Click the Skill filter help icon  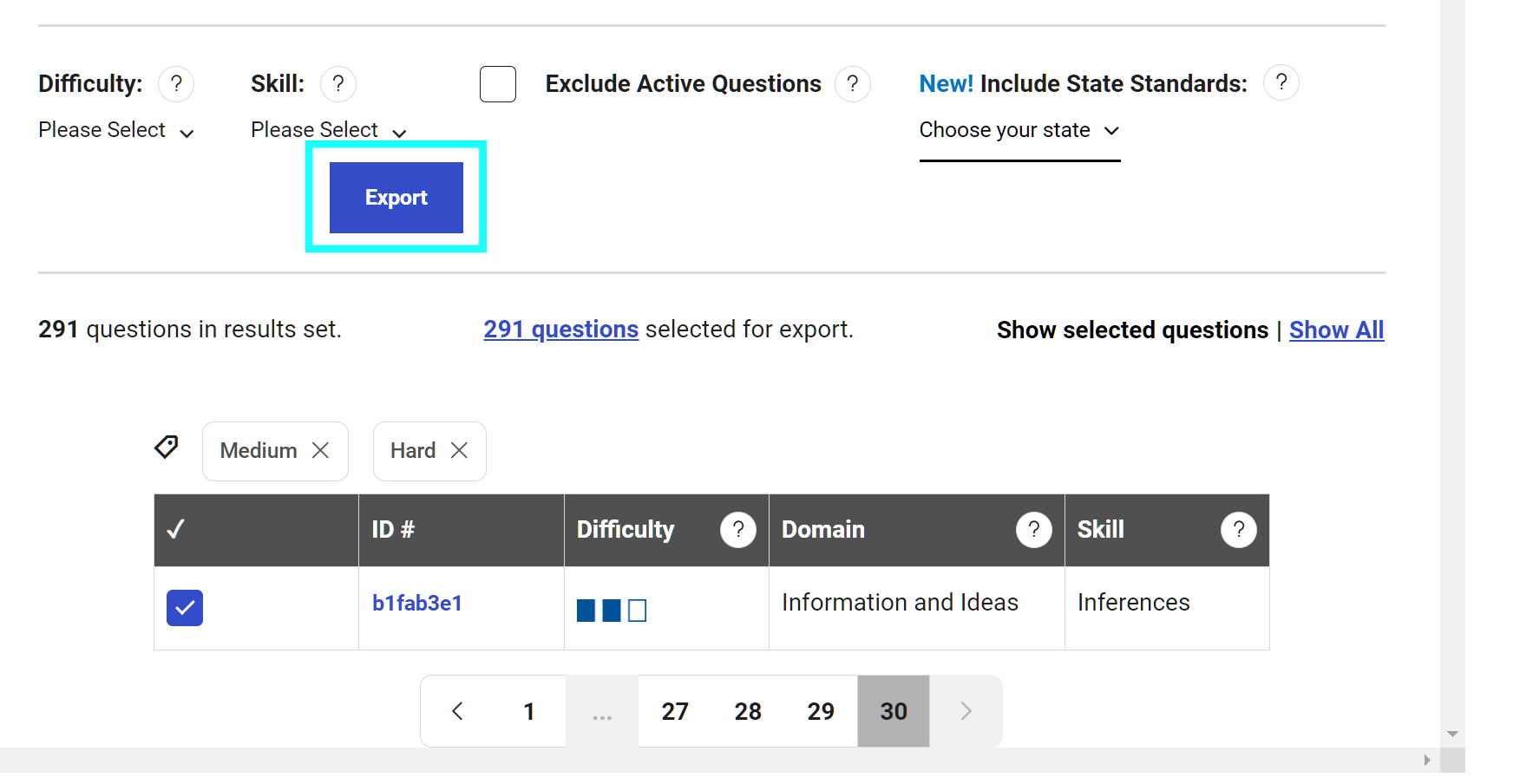pos(338,83)
